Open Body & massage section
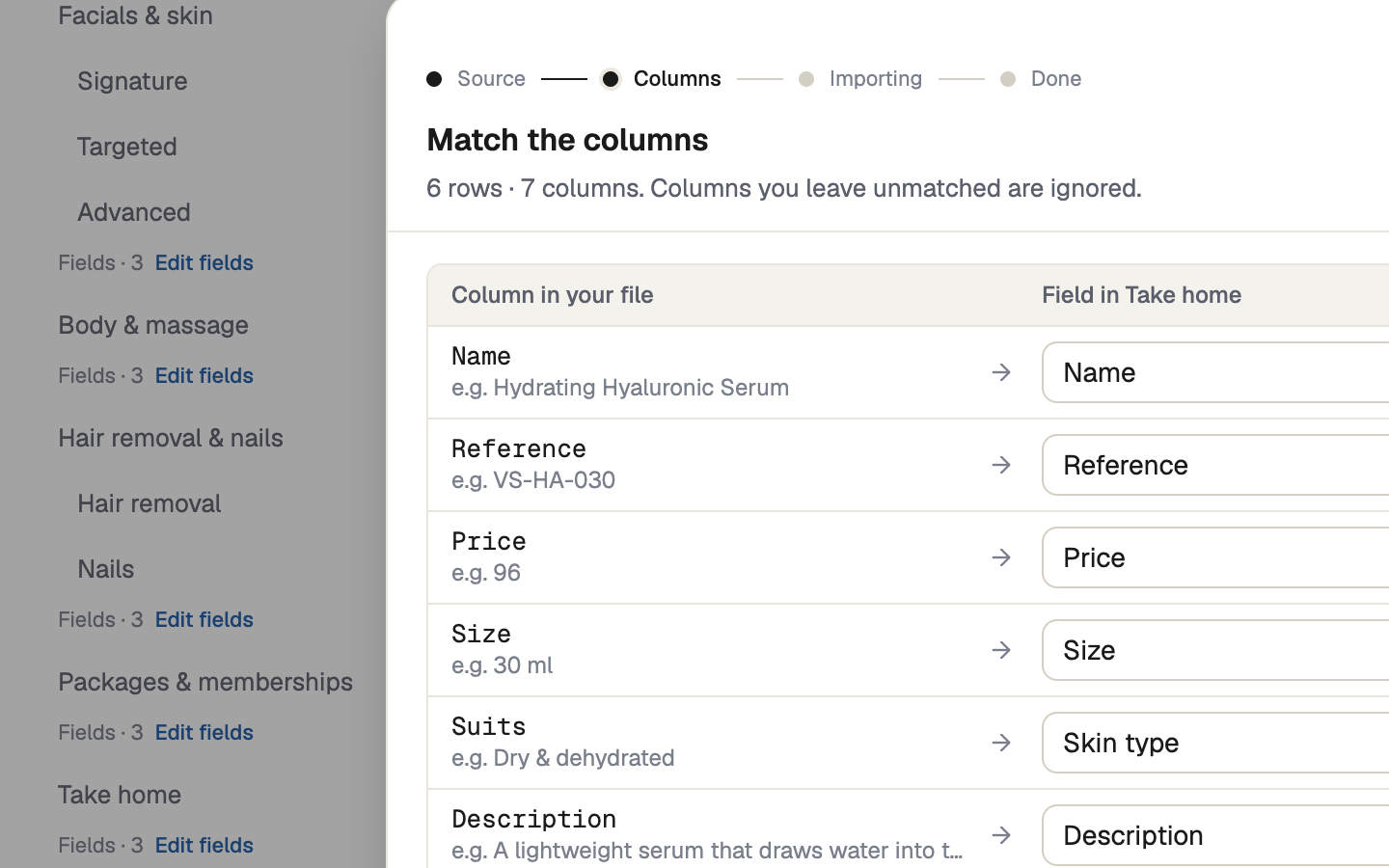Screen dimensions: 1389x868 pos(153,325)
